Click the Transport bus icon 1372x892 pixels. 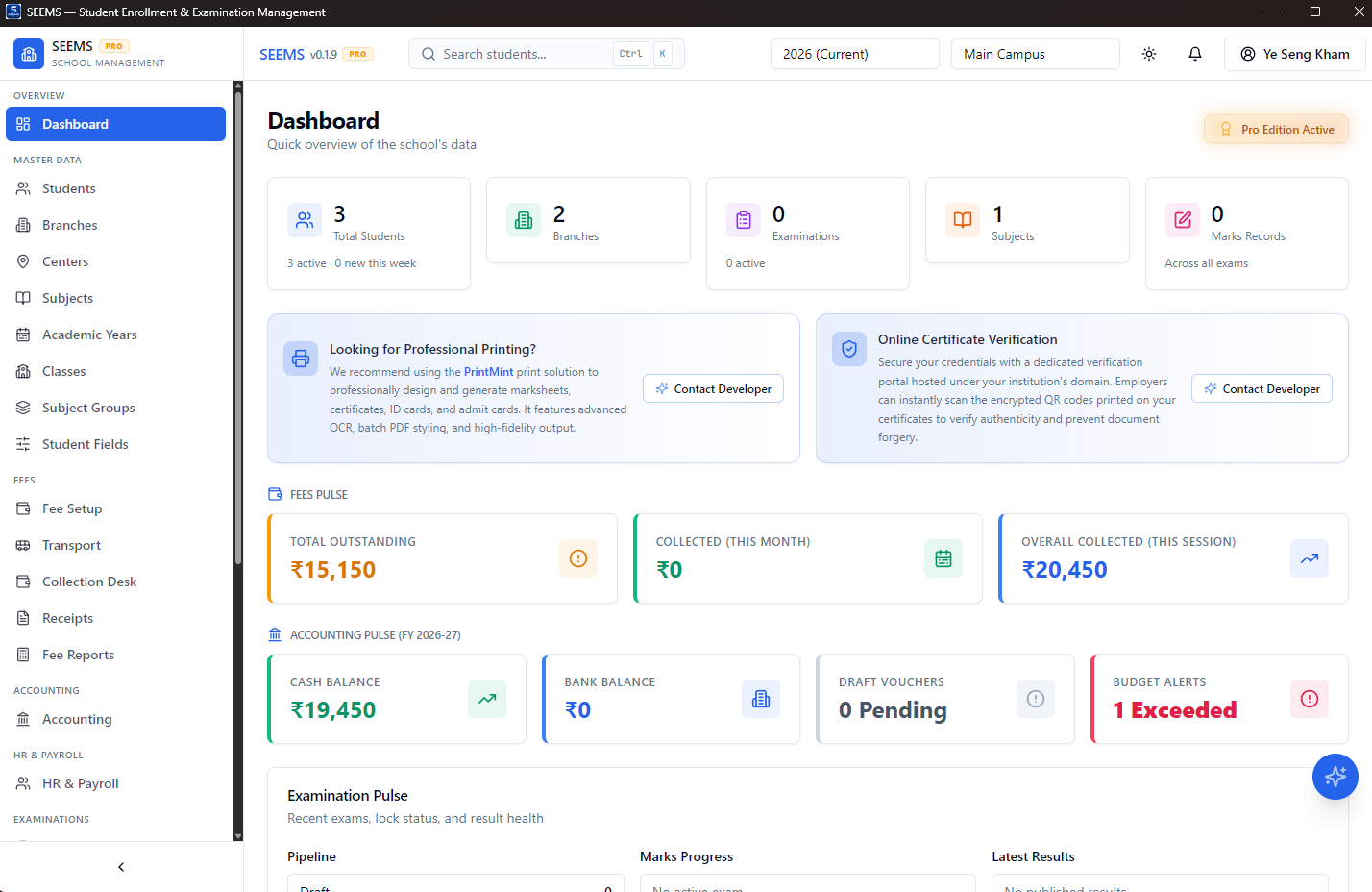tap(23, 545)
